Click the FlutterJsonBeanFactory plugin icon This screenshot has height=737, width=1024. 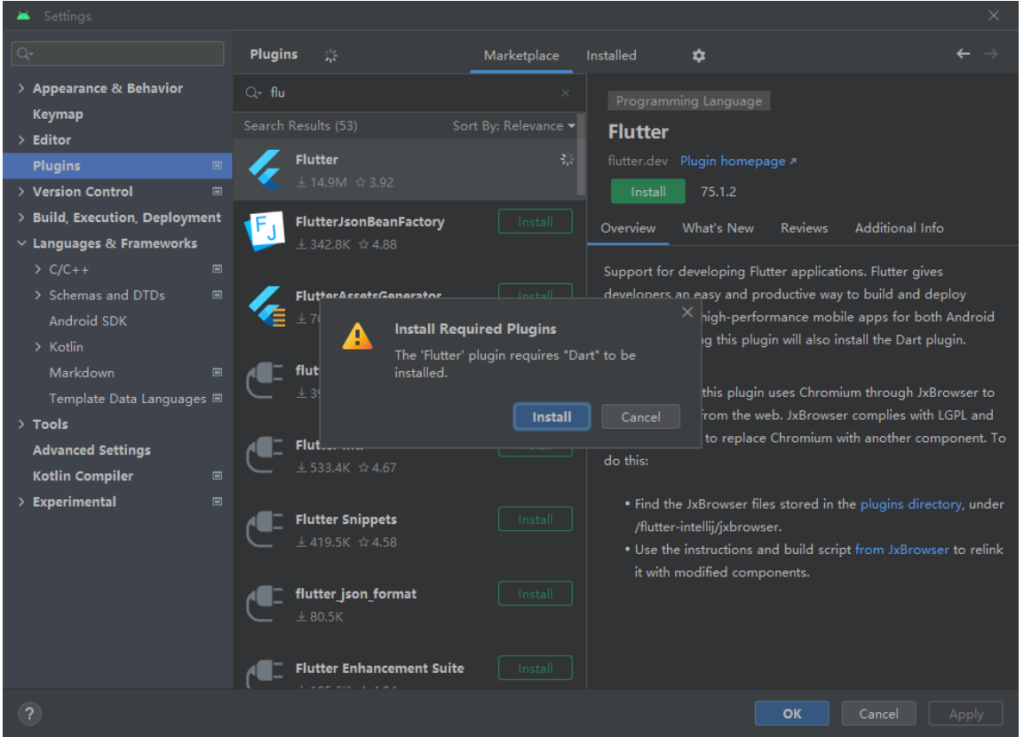point(264,231)
